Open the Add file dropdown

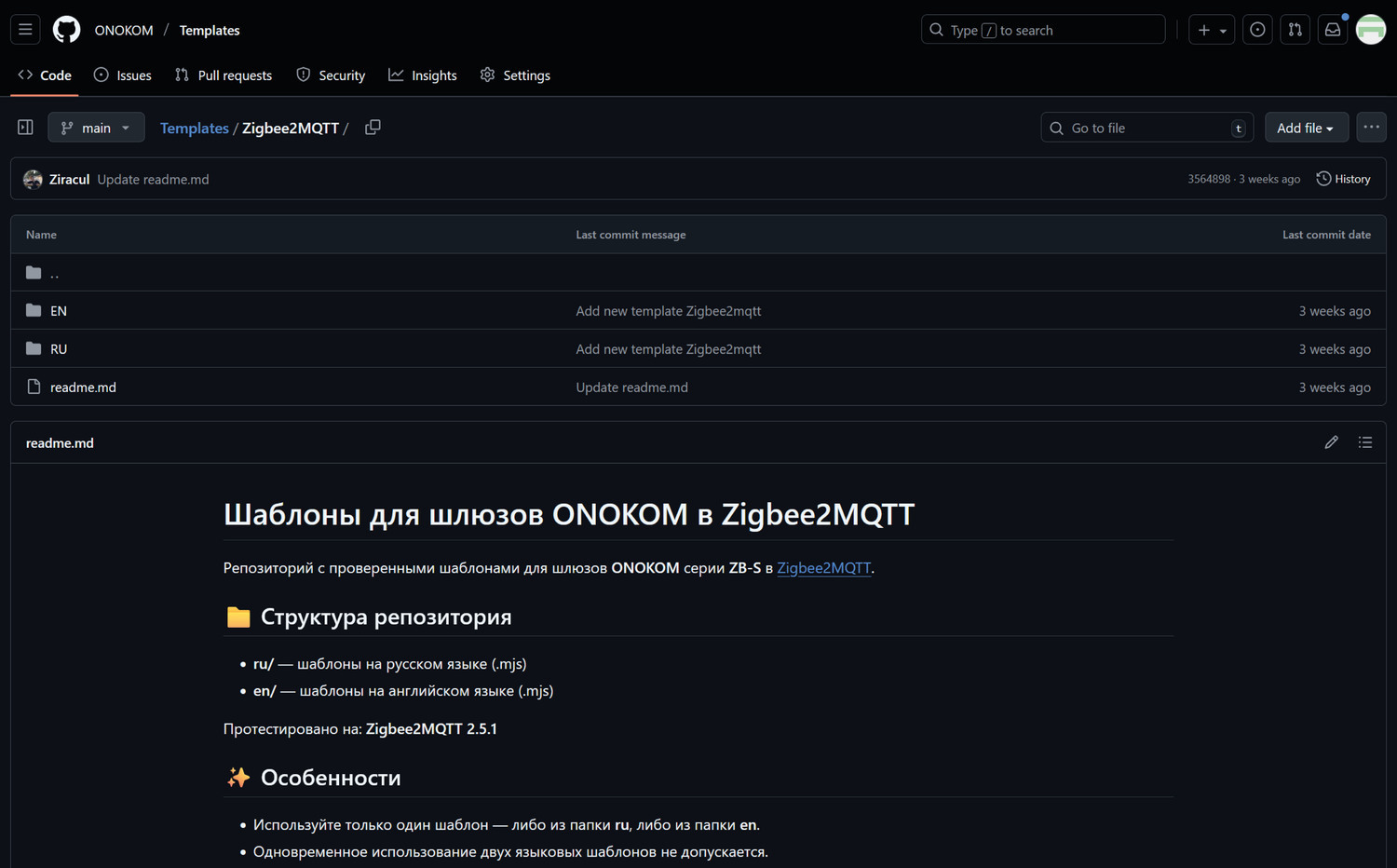pyautogui.click(x=1306, y=128)
